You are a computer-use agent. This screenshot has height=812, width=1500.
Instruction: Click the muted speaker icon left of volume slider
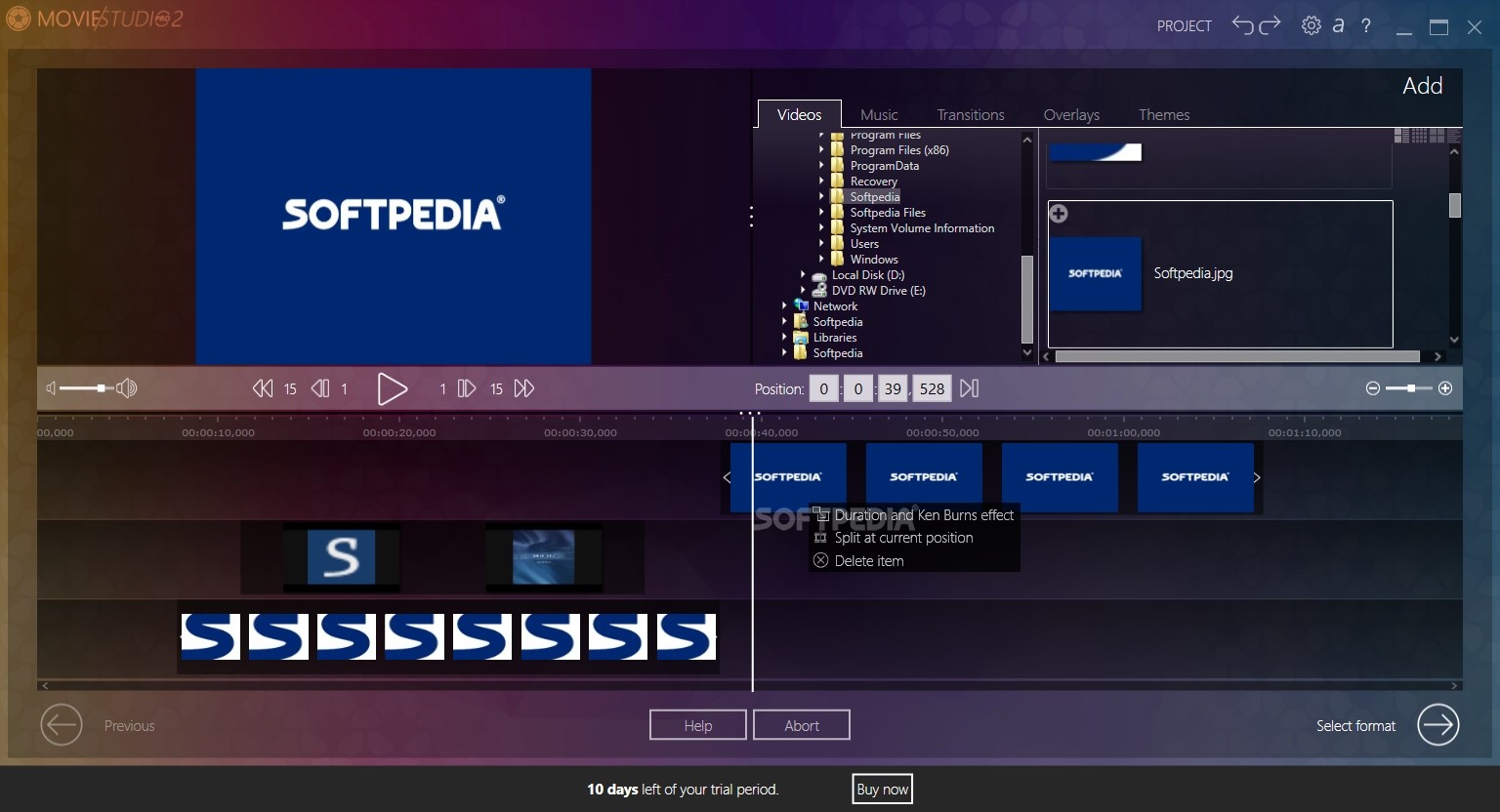click(51, 388)
